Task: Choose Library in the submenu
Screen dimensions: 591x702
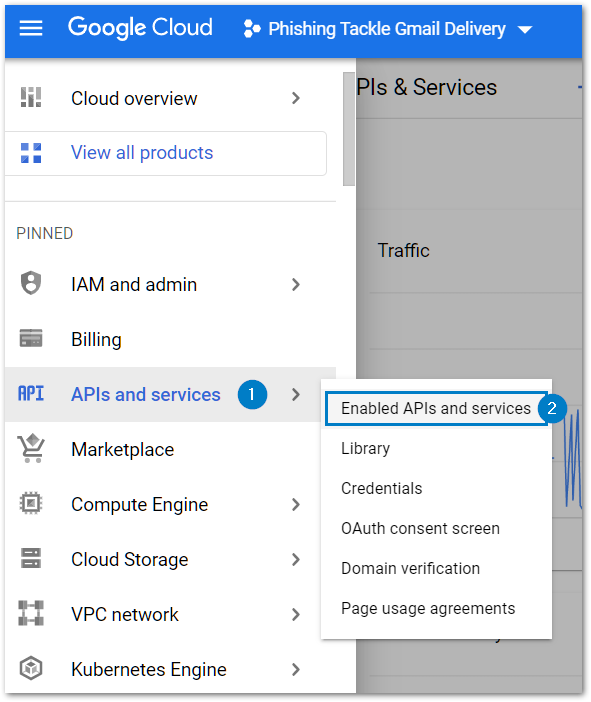Action: (436, 449)
